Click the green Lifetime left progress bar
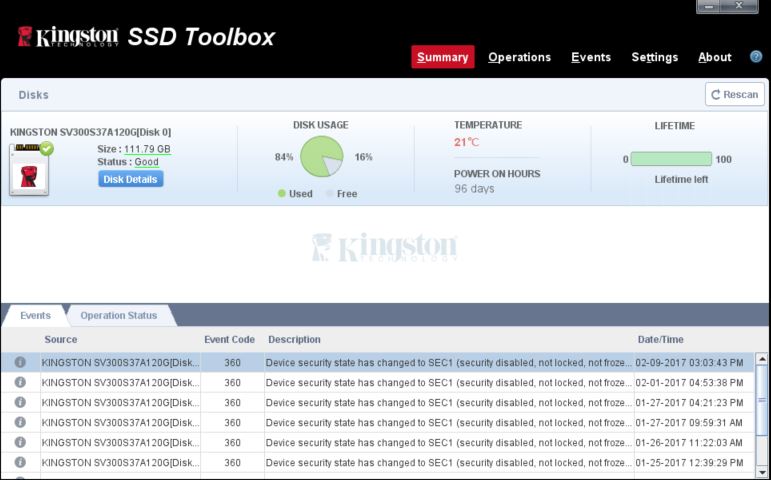771x480 pixels. pyautogui.click(x=671, y=159)
